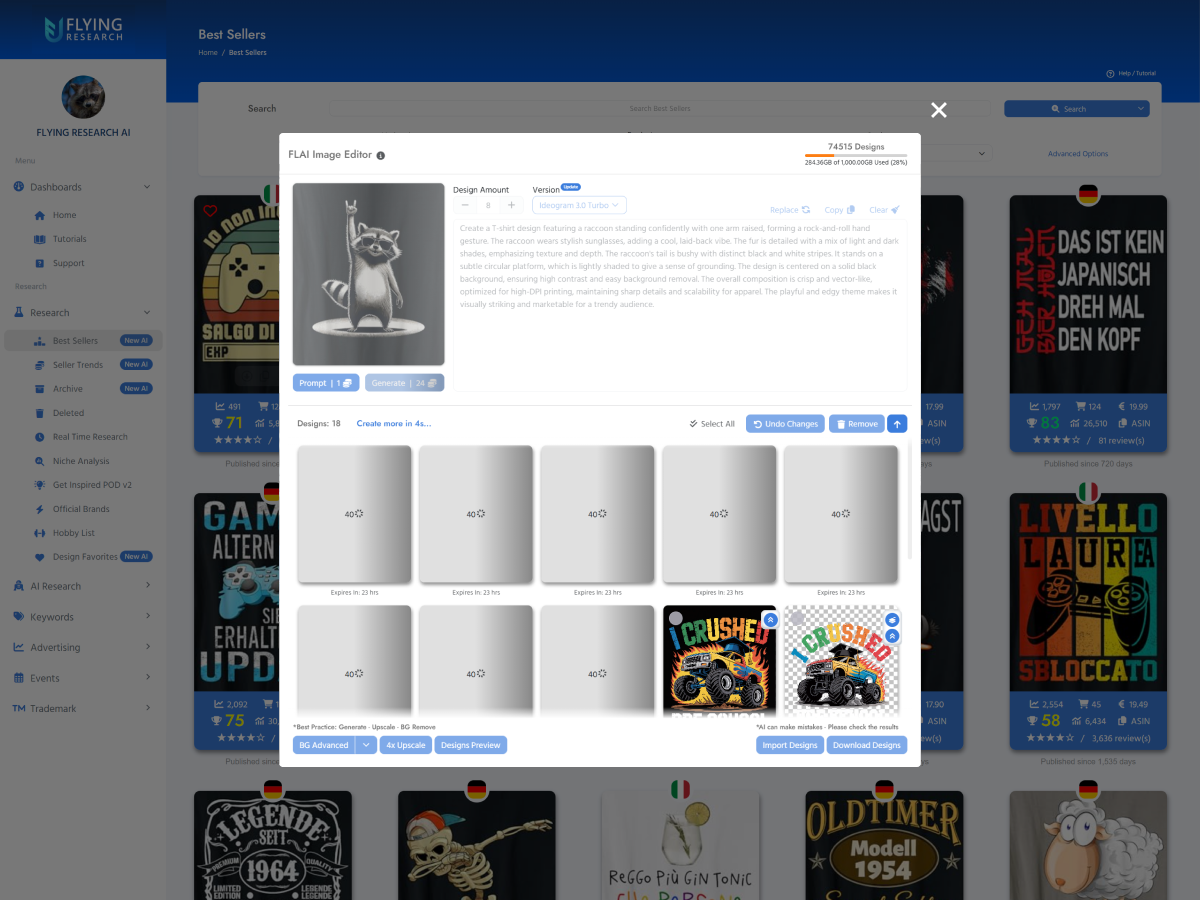Expand the Trademark menu
This screenshot has width=1200, height=900.
click(83, 709)
